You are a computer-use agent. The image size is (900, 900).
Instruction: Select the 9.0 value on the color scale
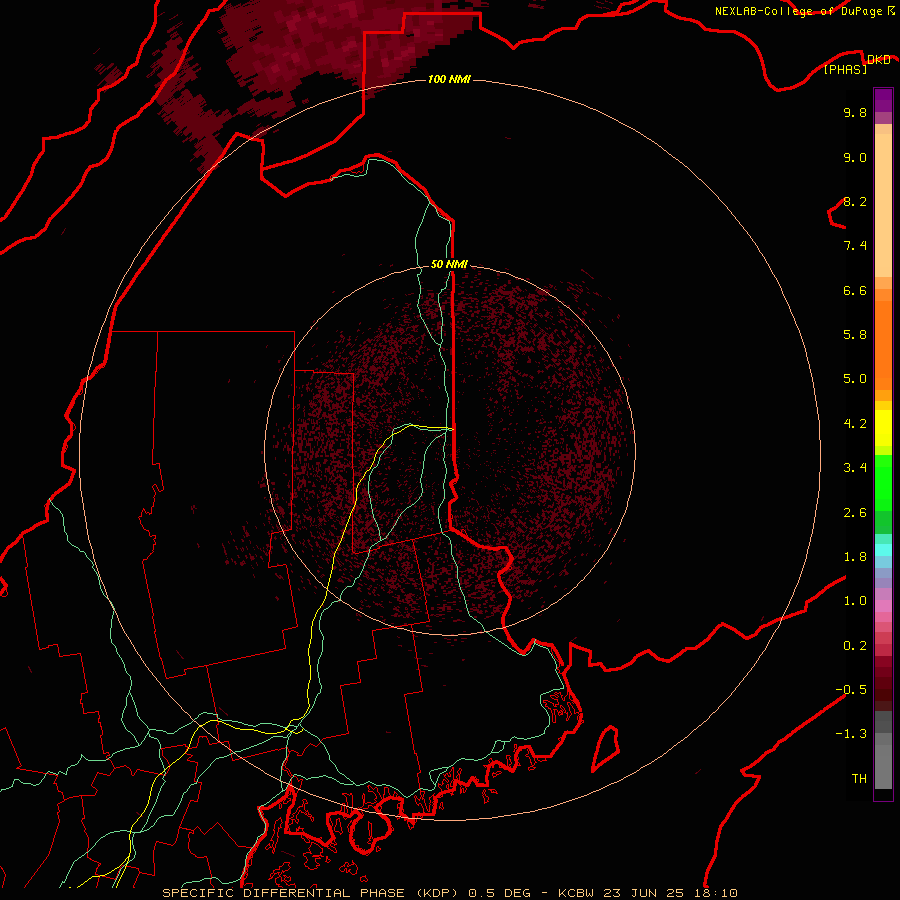coord(855,157)
